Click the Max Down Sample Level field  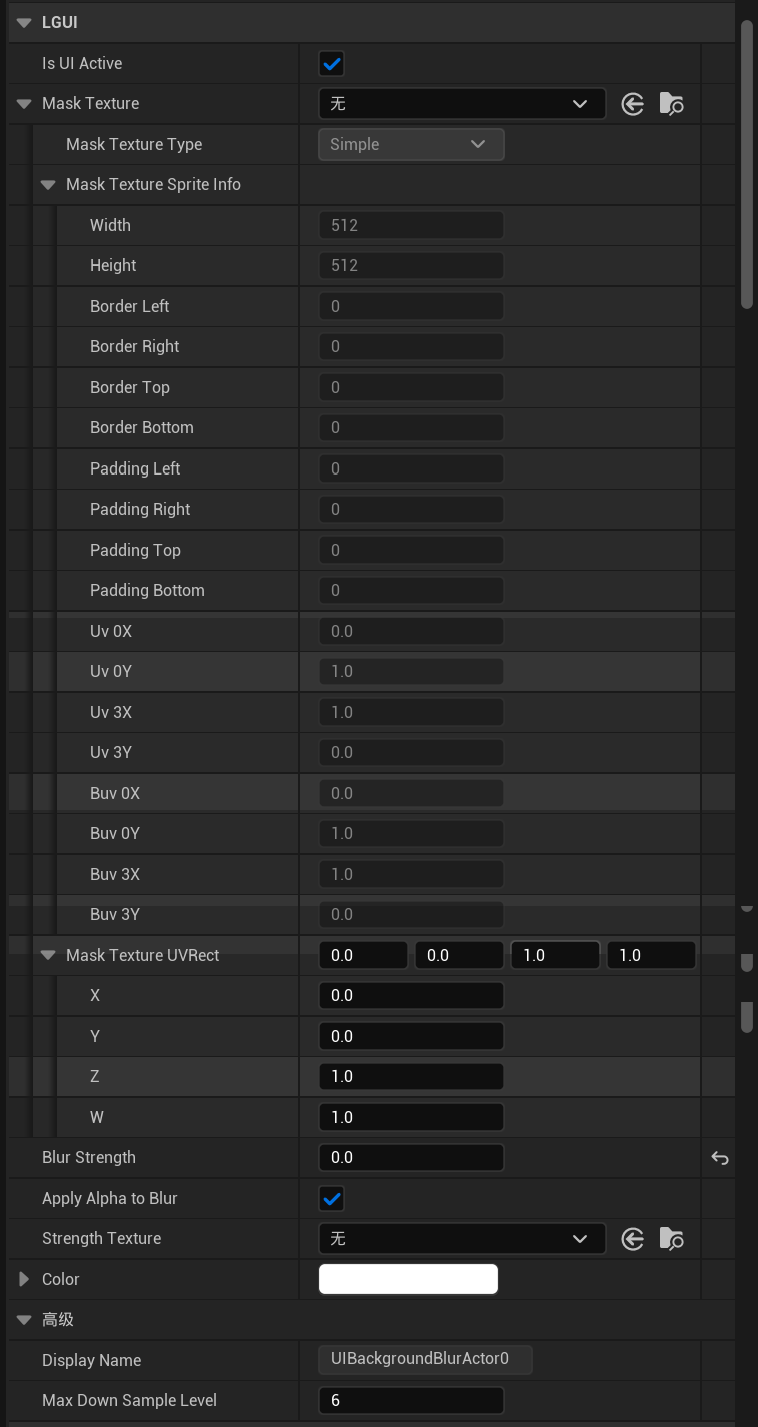coord(411,1400)
